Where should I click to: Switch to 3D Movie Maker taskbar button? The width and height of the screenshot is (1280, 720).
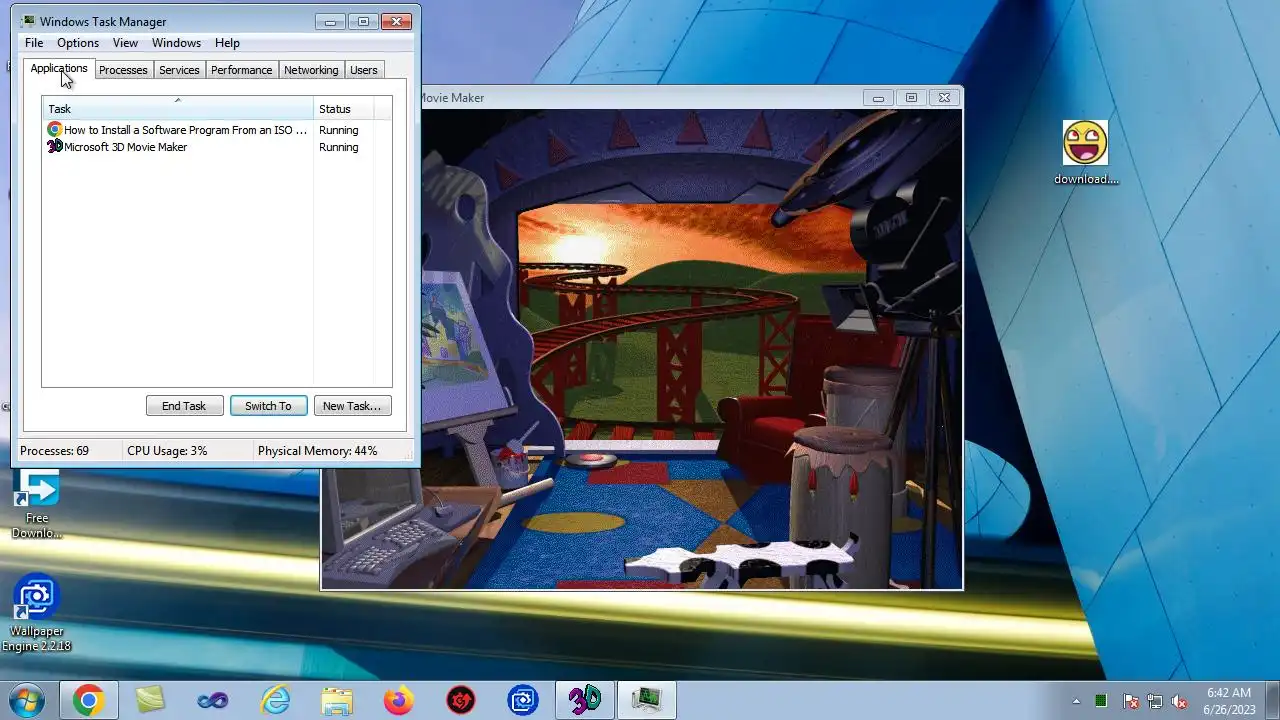585,700
